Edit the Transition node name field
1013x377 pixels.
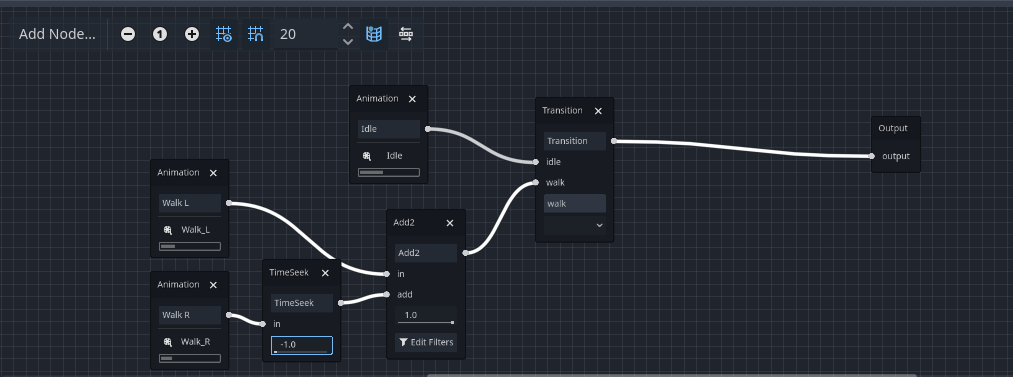tap(575, 141)
